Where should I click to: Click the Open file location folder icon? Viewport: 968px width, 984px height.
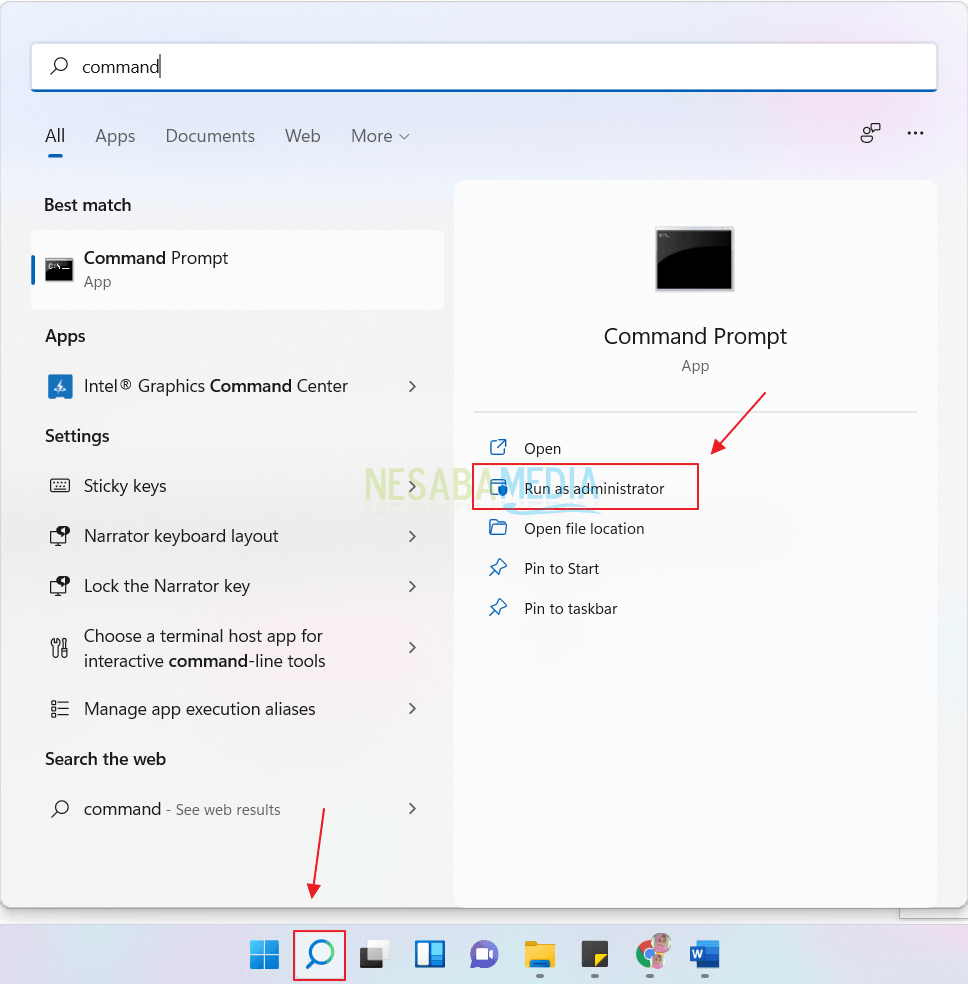tap(498, 528)
